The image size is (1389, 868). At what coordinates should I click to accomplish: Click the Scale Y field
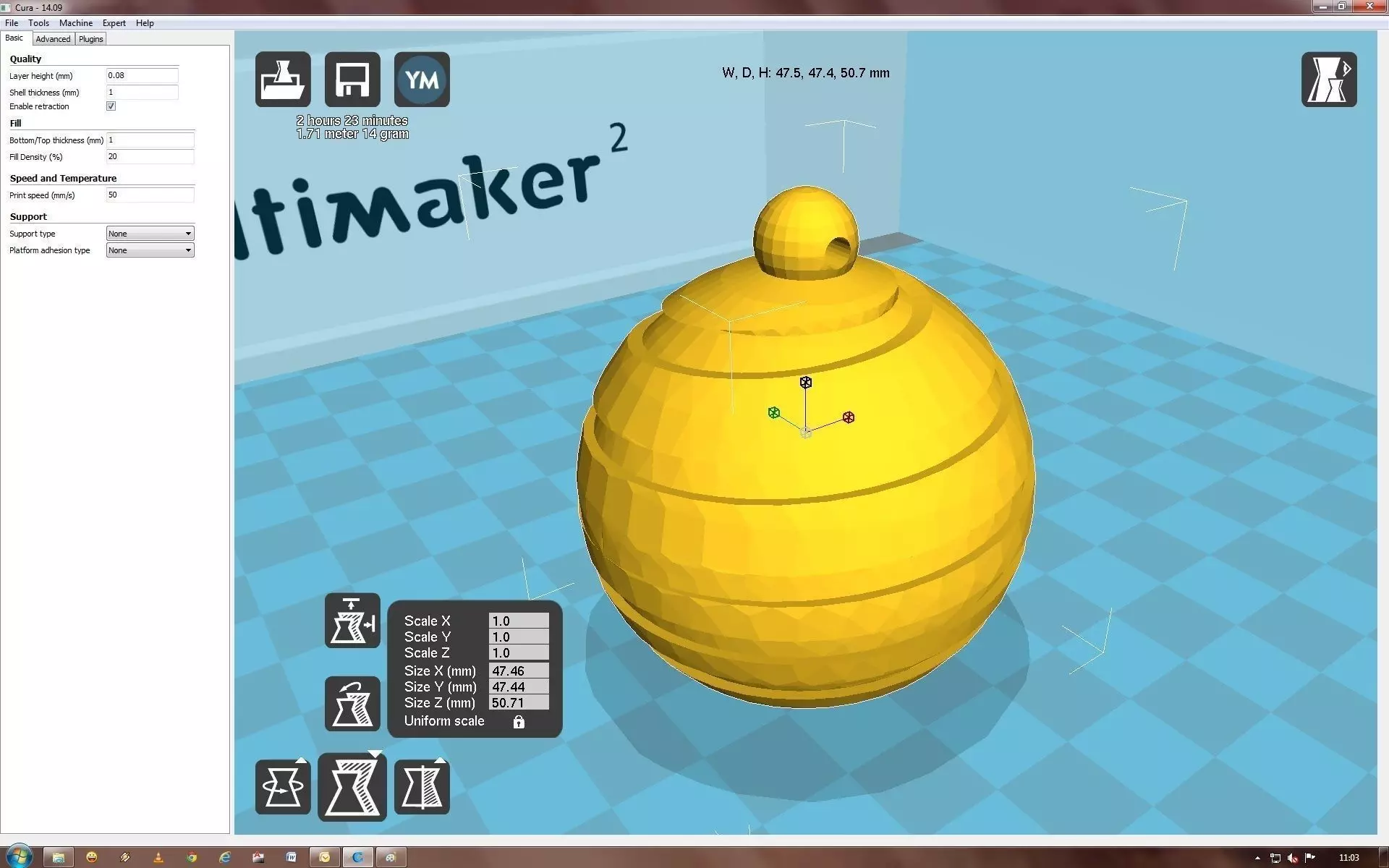519,637
